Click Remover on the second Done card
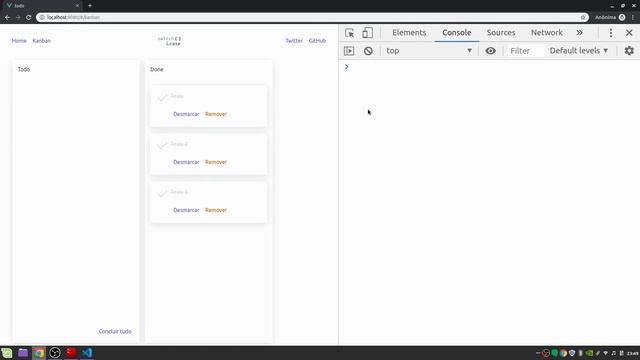 coord(216,162)
